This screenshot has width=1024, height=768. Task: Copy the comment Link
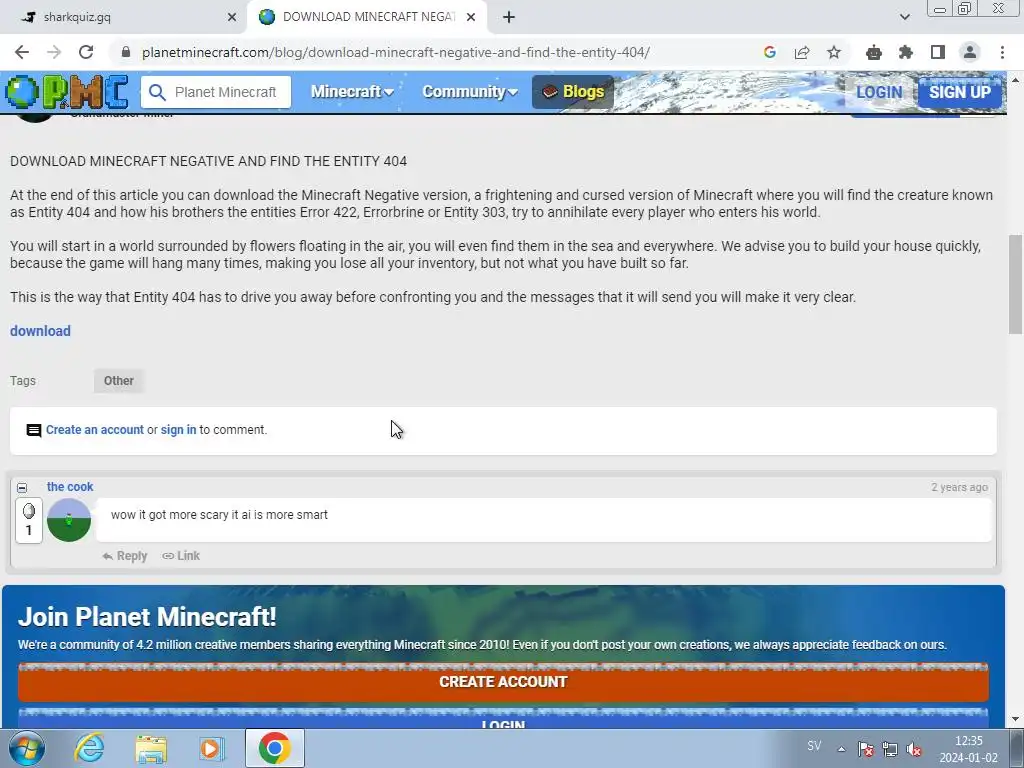coord(182,556)
